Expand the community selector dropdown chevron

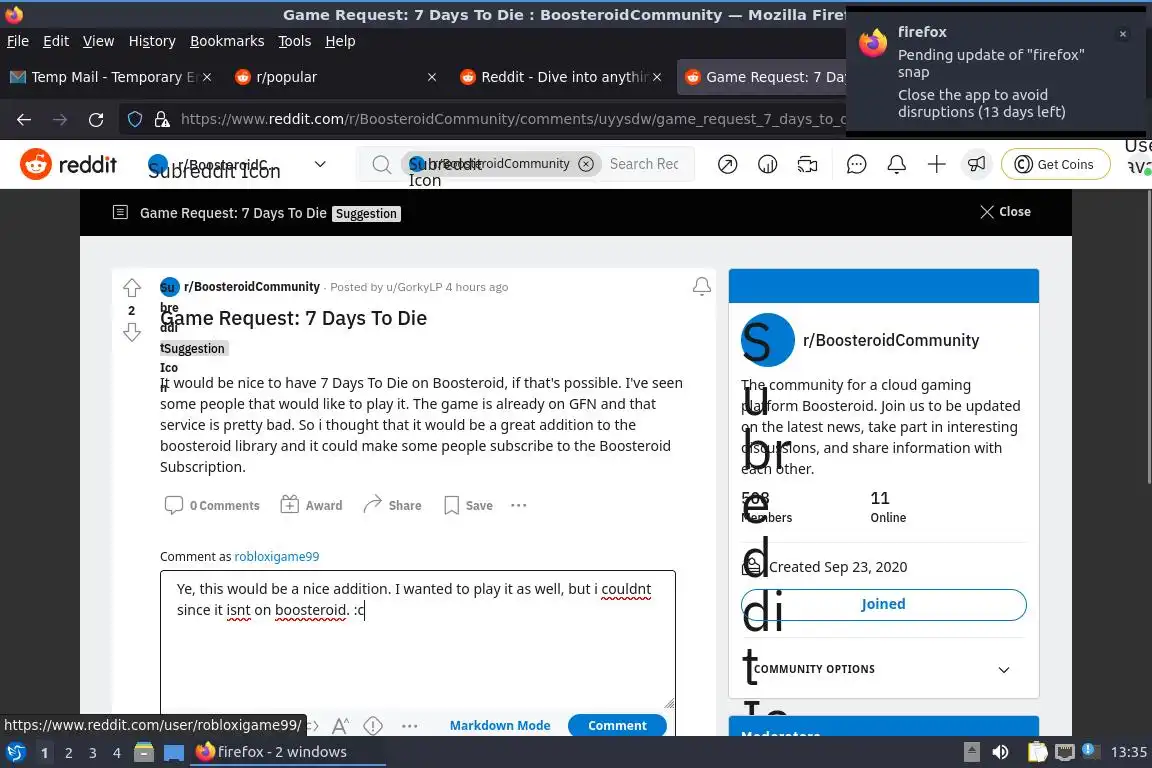tap(320, 164)
